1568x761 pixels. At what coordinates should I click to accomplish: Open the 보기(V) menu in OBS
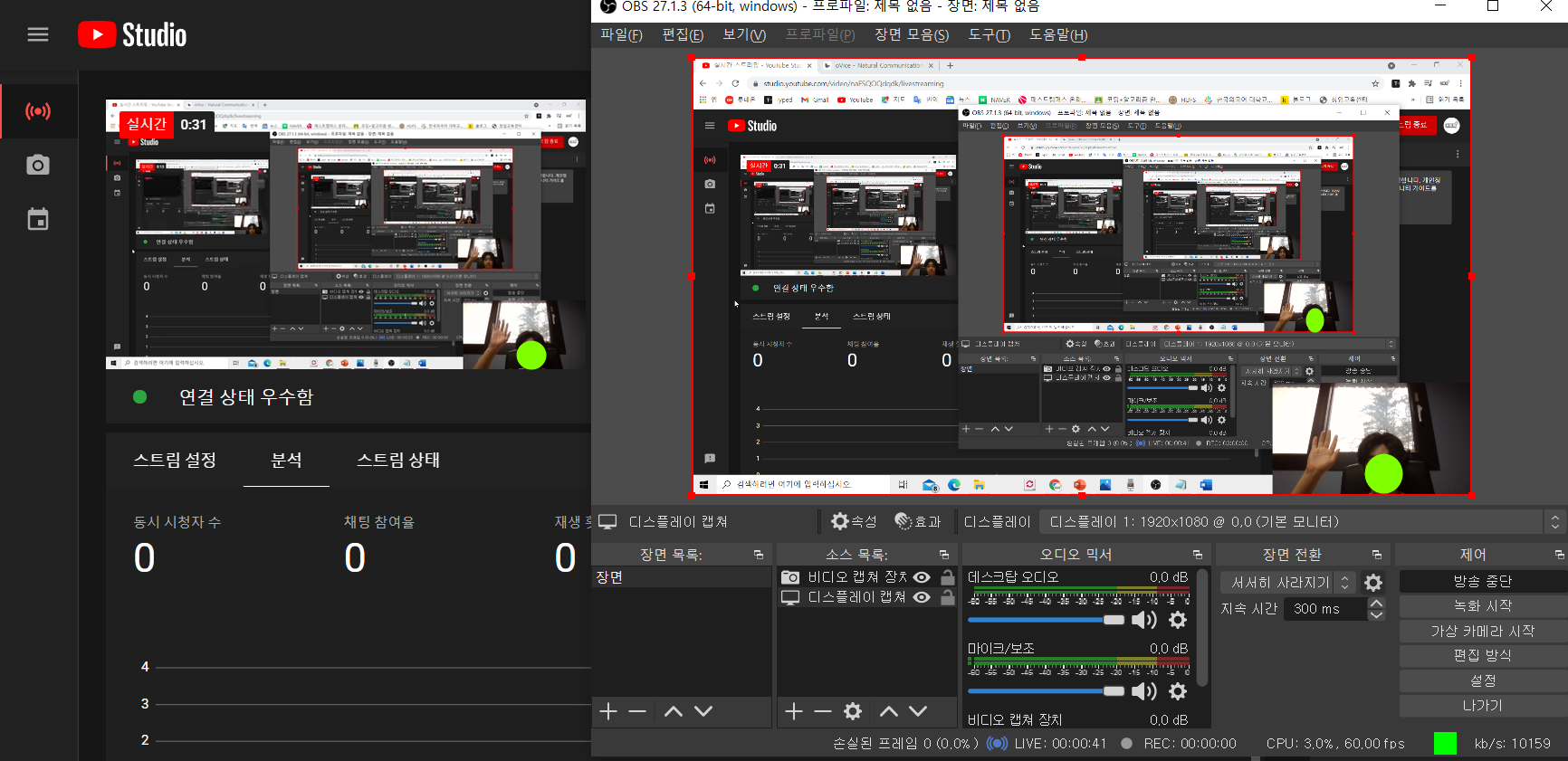tap(744, 34)
